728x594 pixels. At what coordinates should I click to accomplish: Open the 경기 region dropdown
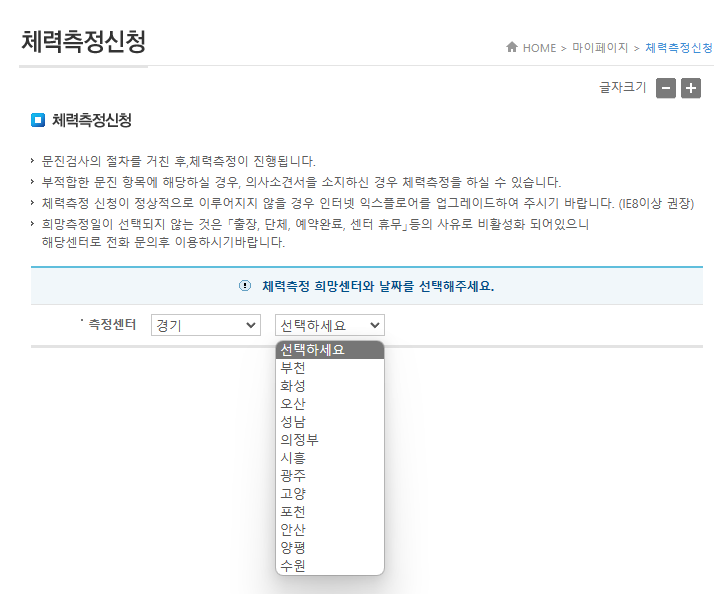206,325
